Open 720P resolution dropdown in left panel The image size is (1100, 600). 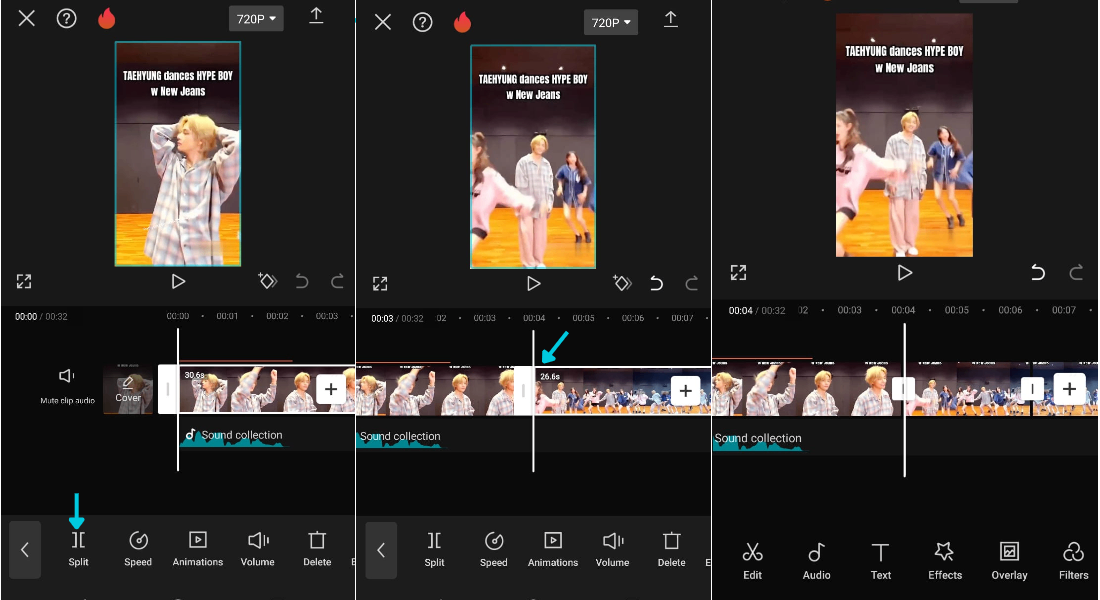(x=256, y=19)
